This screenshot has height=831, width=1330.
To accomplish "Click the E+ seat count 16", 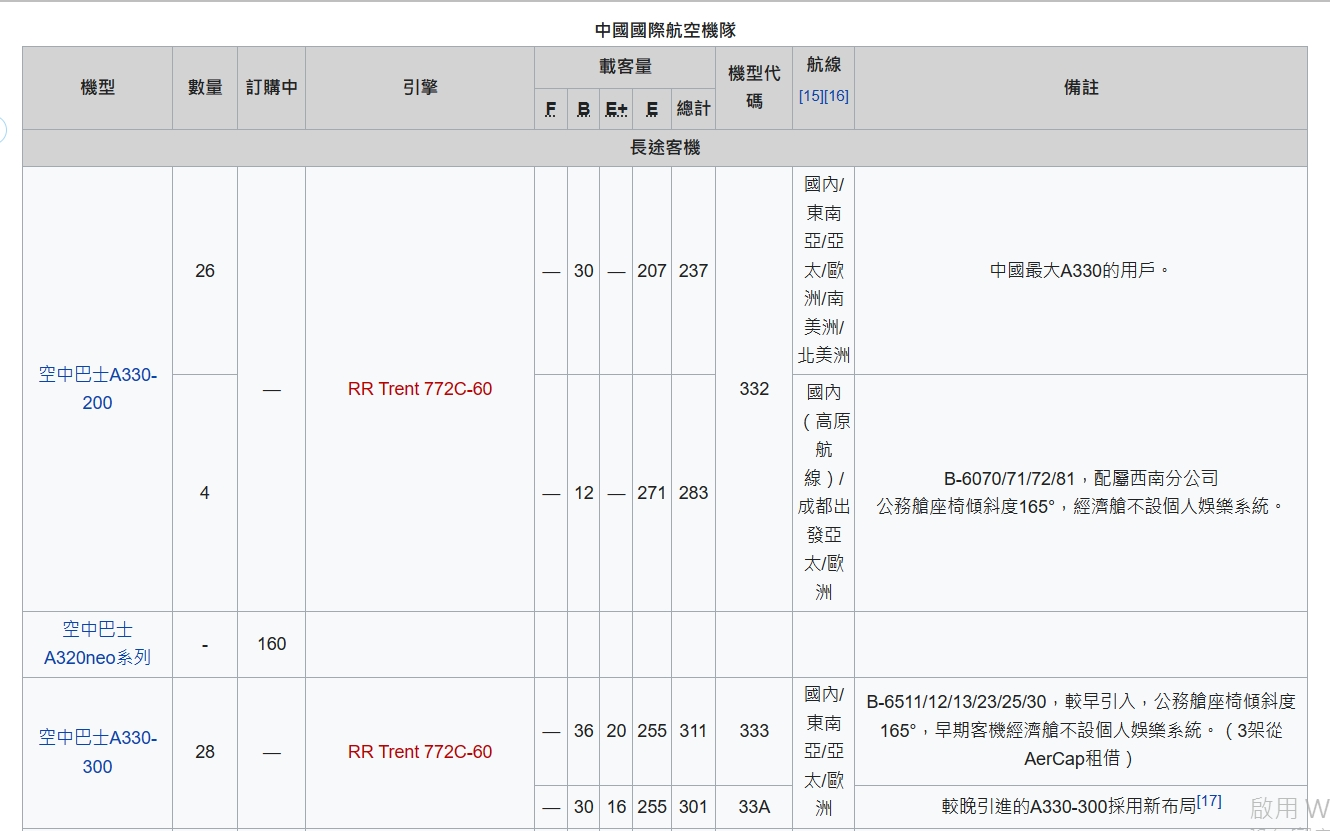I will click(616, 807).
